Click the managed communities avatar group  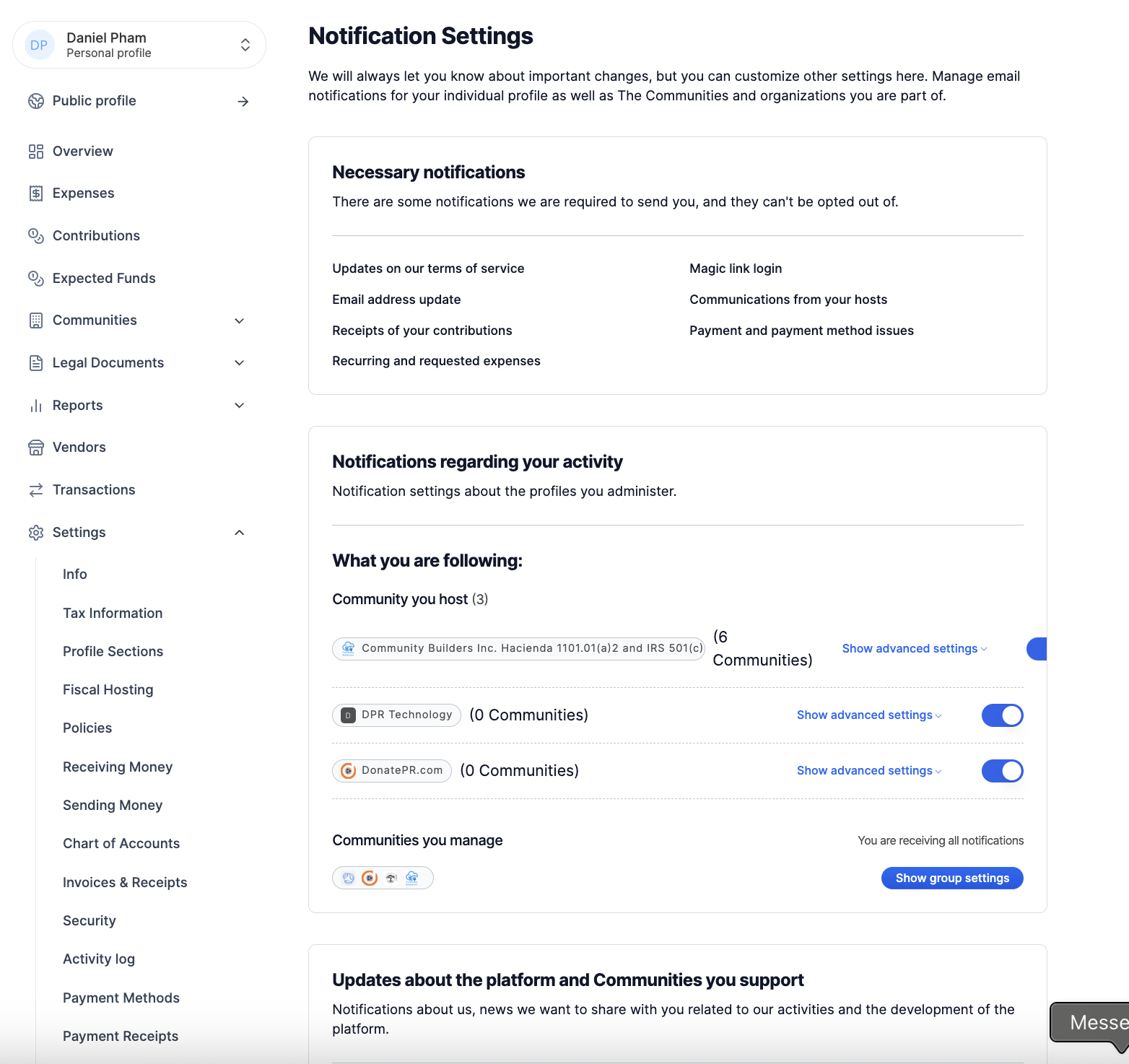[x=383, y=878]
